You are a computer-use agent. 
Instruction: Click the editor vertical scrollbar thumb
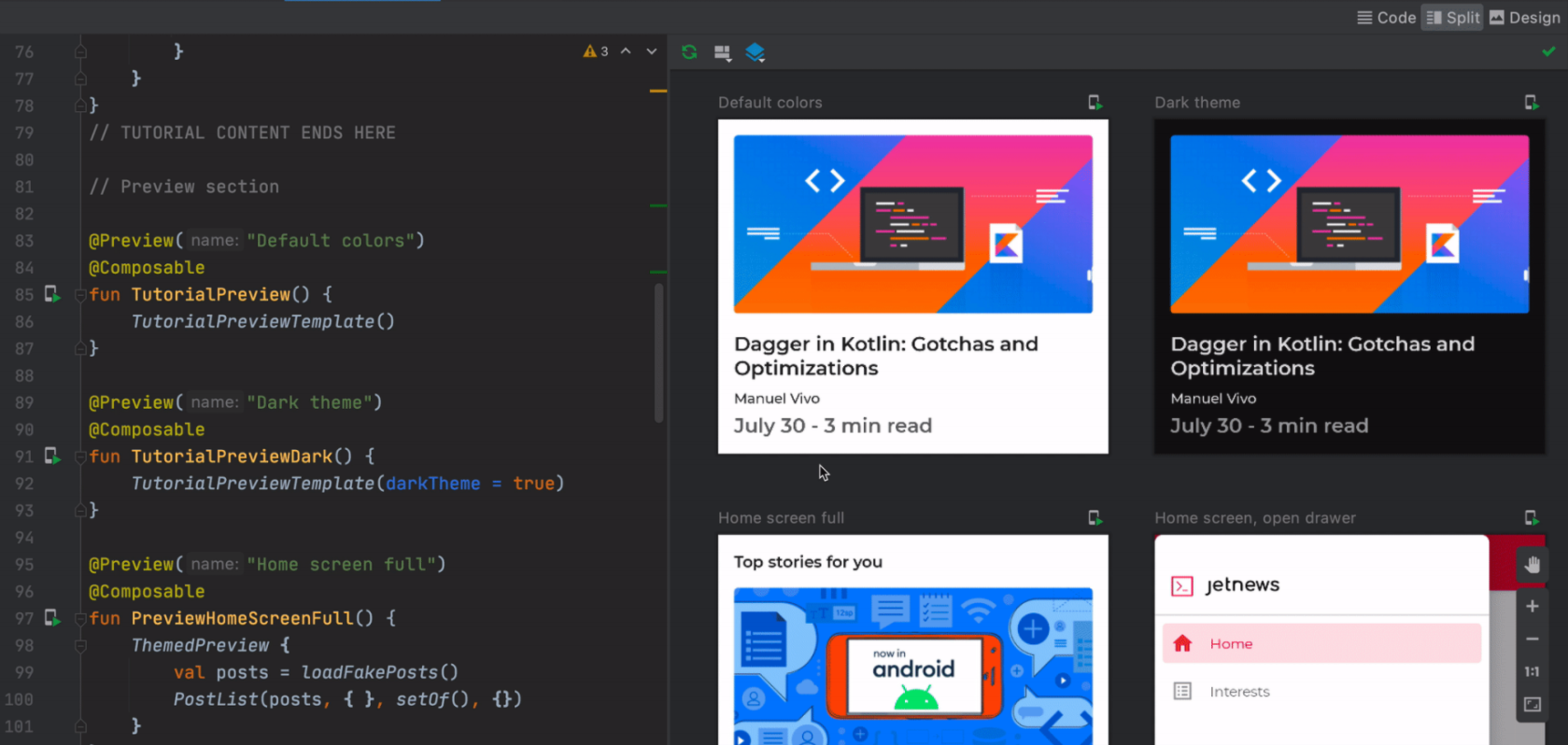tap(658, 353)
